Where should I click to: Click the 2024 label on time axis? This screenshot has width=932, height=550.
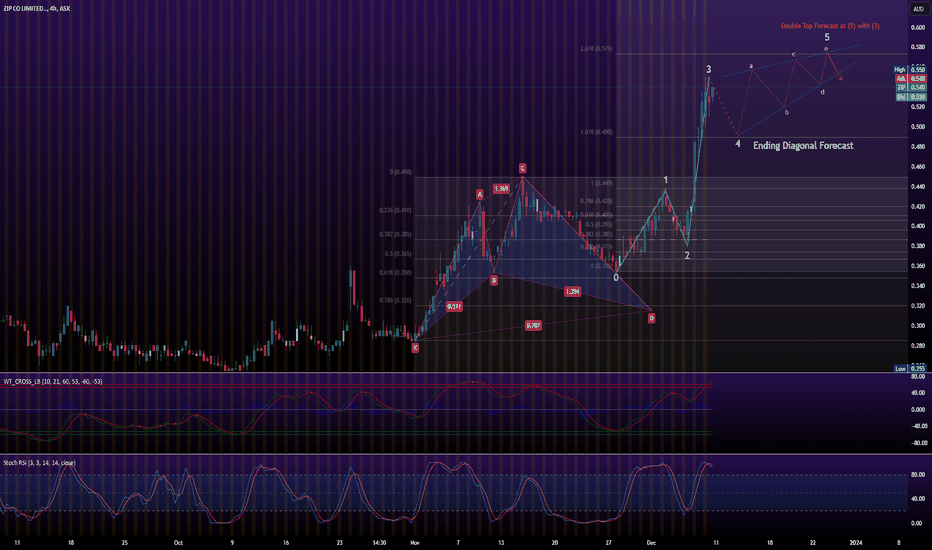pyautogui.click(x=856, y=542)
